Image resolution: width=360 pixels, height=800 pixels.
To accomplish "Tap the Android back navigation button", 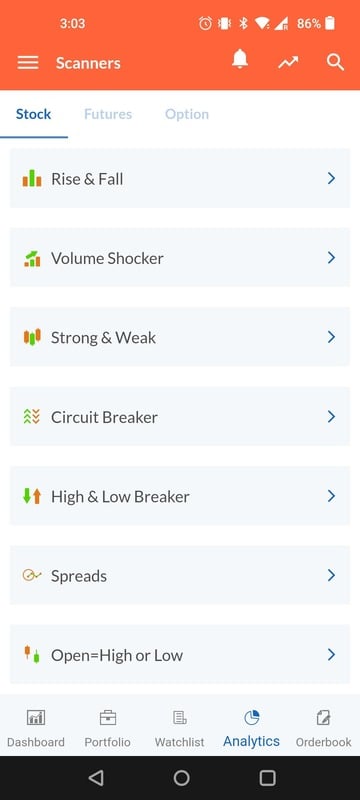I will coord(96,778).
